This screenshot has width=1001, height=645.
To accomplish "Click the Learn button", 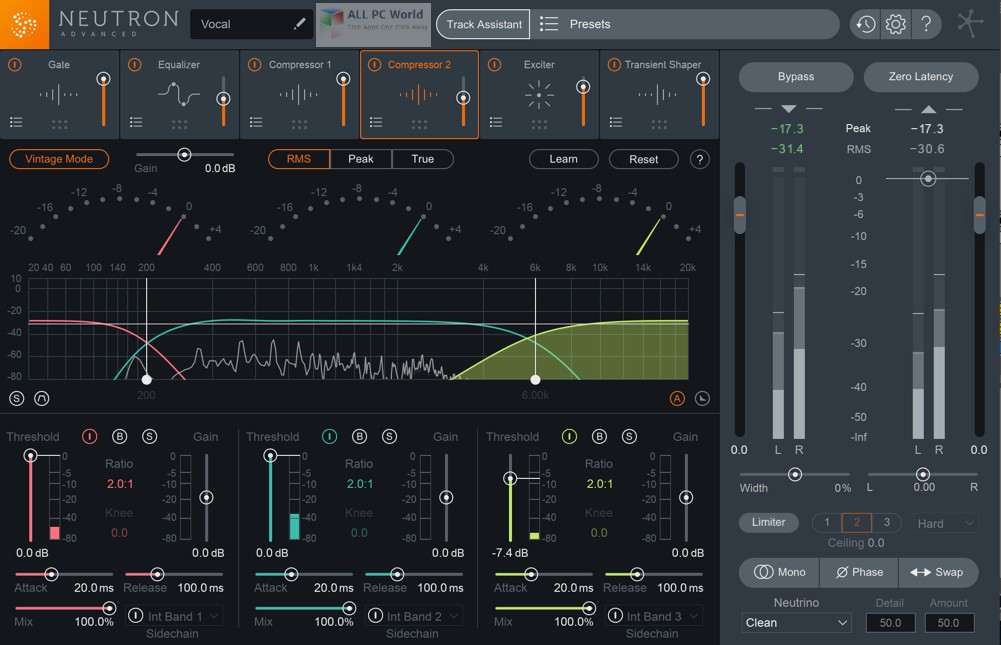I will point(563,159).
